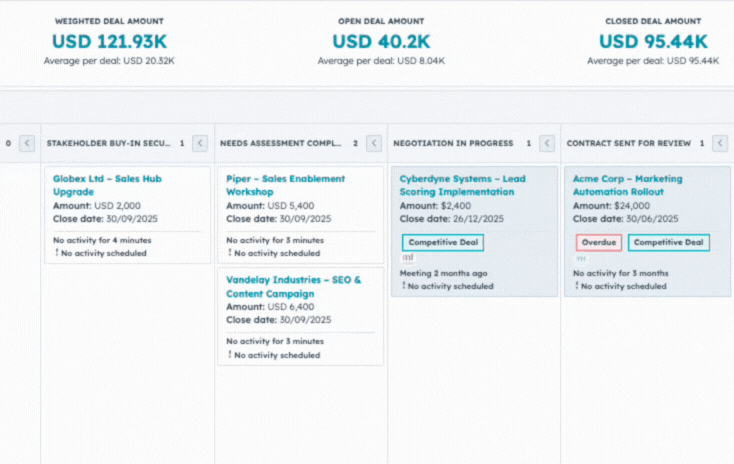734x464 pixels.
Task: Click 'Meeting 2 months ago' on Cyberdyne card
Action: click(443, 273)
